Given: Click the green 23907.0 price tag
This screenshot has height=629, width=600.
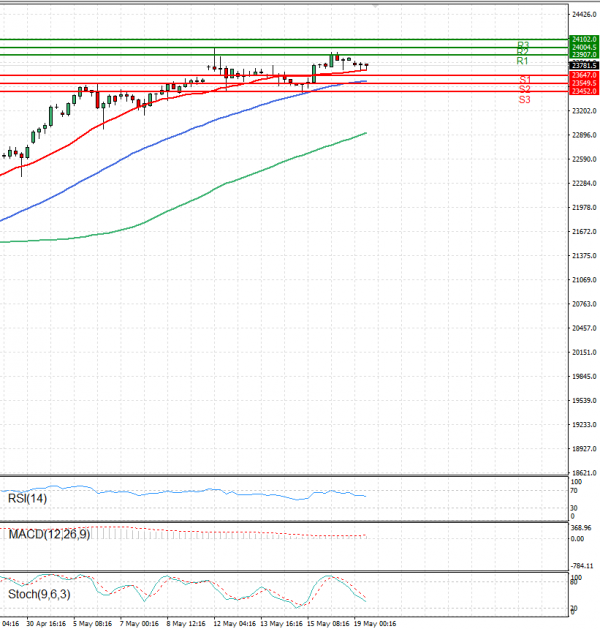Looking at the screenshot, I should 584,54.
